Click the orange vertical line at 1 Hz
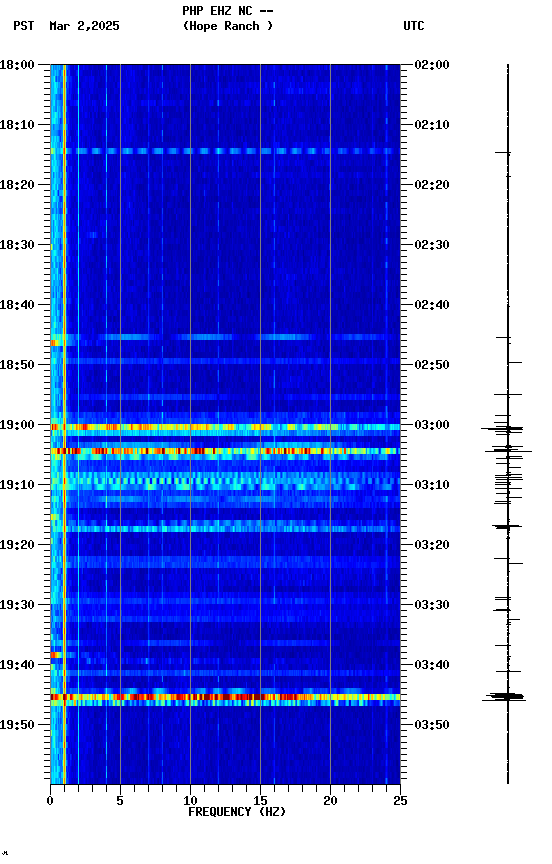 (x=64, y=424)
